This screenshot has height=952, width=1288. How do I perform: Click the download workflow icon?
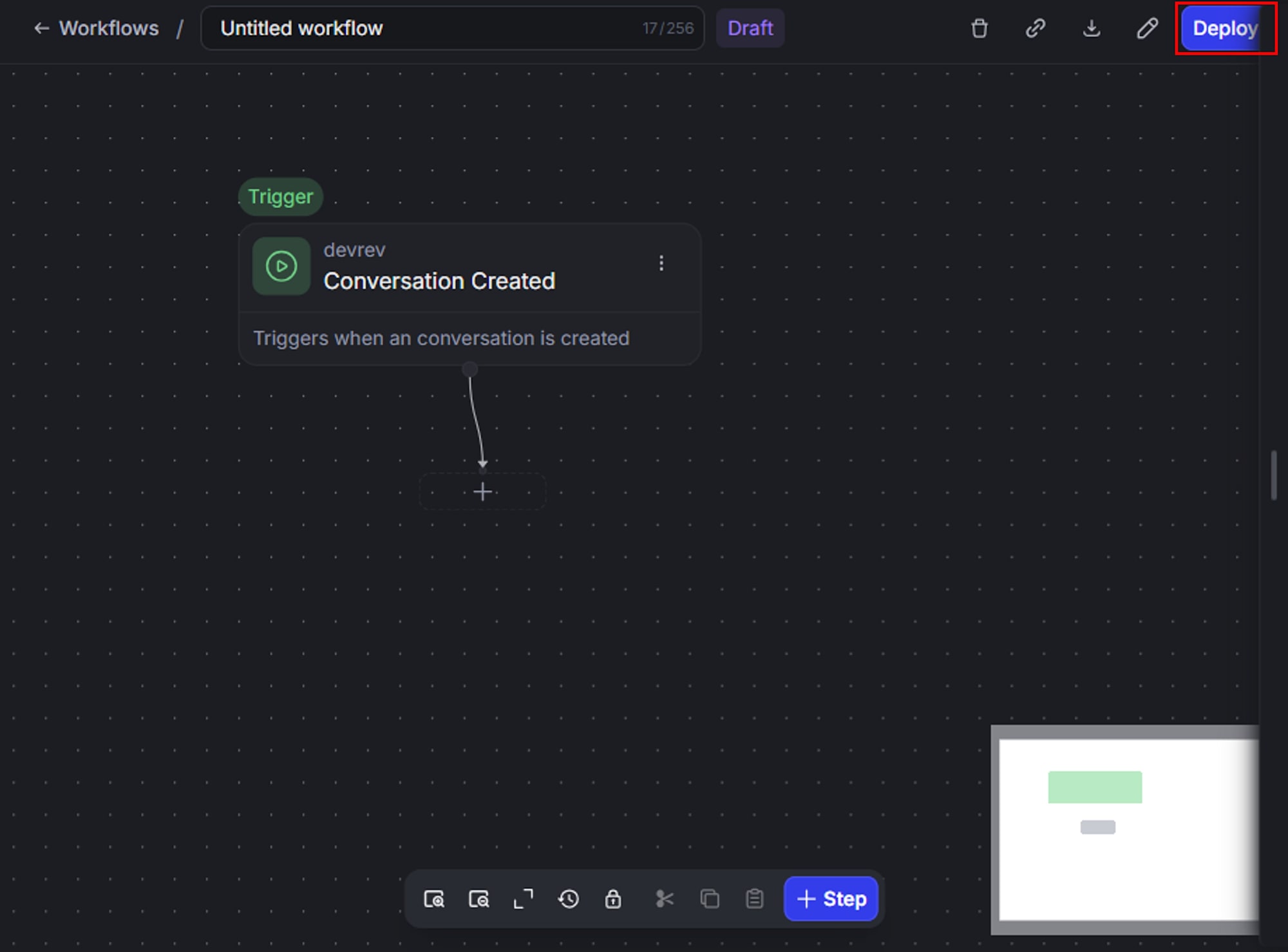coord(1091,28)
